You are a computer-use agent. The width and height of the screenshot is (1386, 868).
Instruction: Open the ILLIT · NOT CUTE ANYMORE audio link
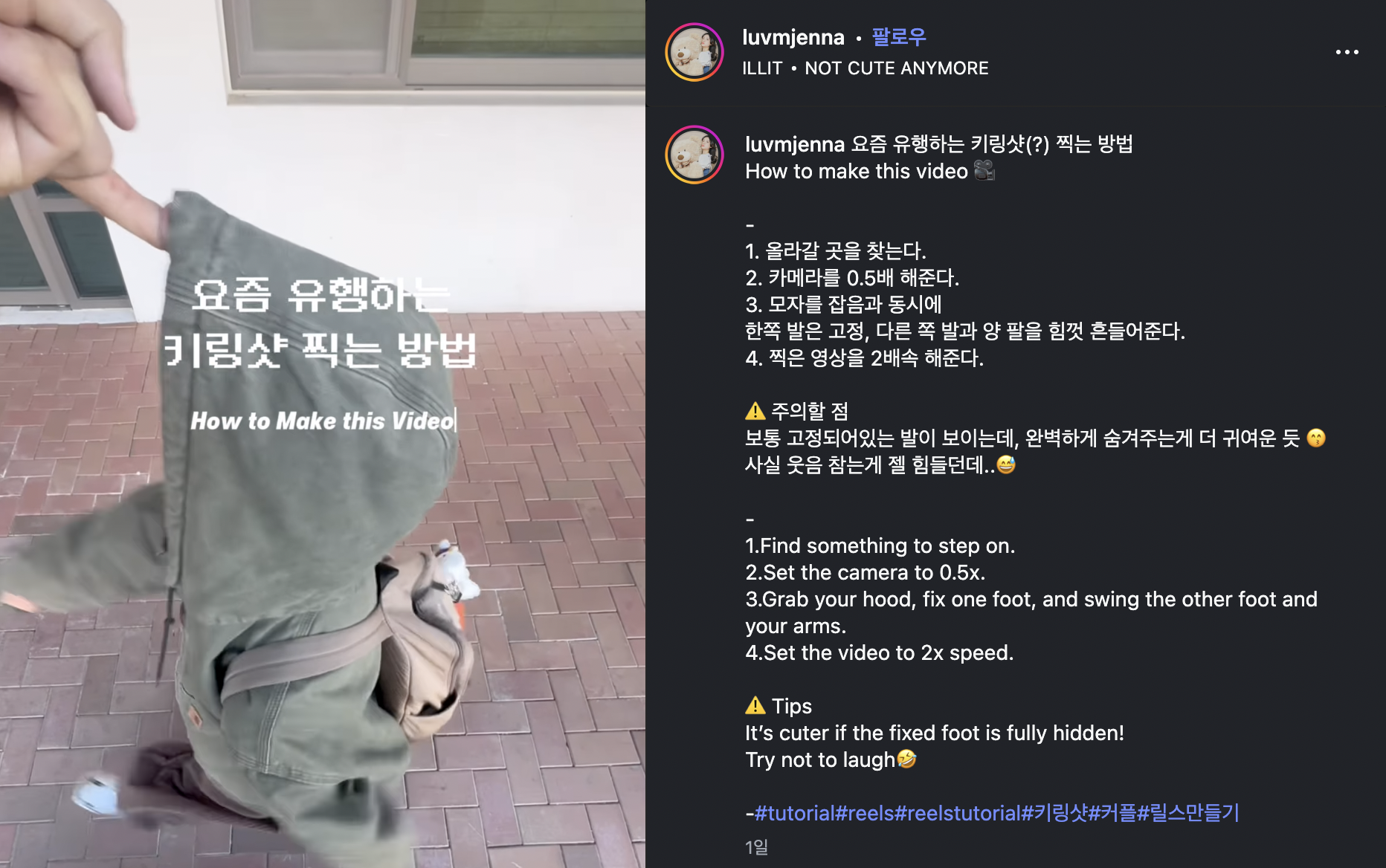click(x=866, y=68)
